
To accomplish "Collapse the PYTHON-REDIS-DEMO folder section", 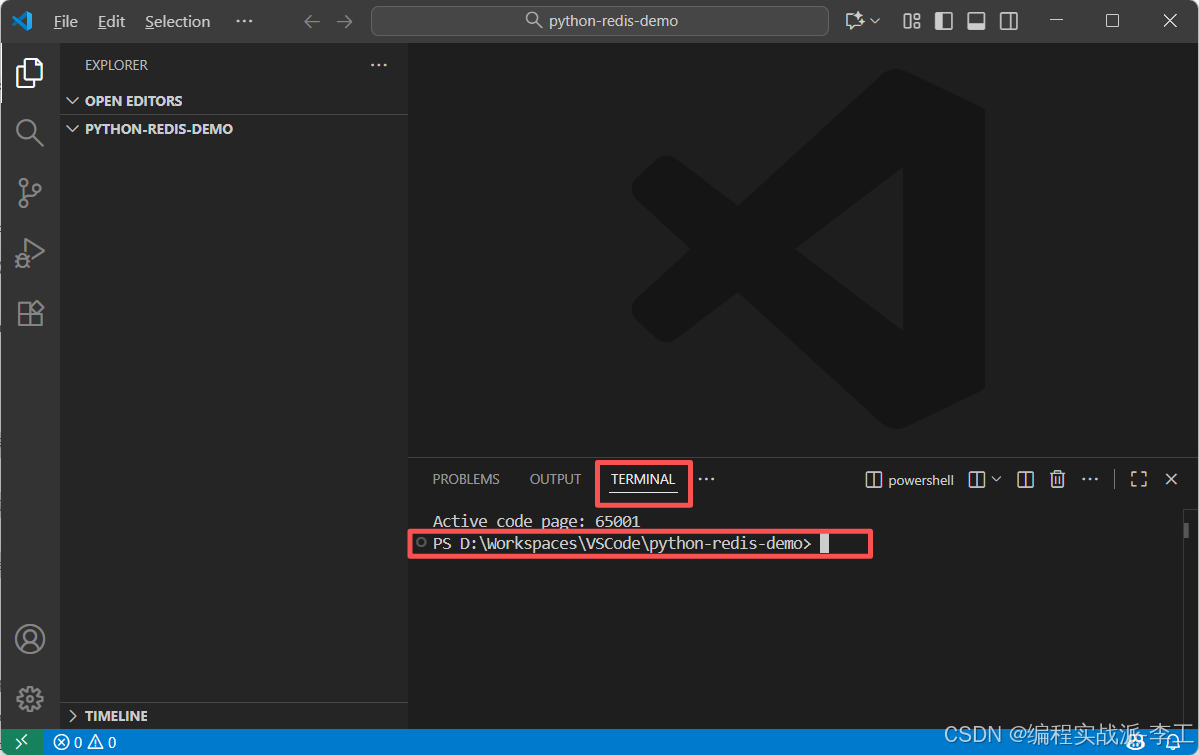I will pyautogui.click(x=234, y=129).
